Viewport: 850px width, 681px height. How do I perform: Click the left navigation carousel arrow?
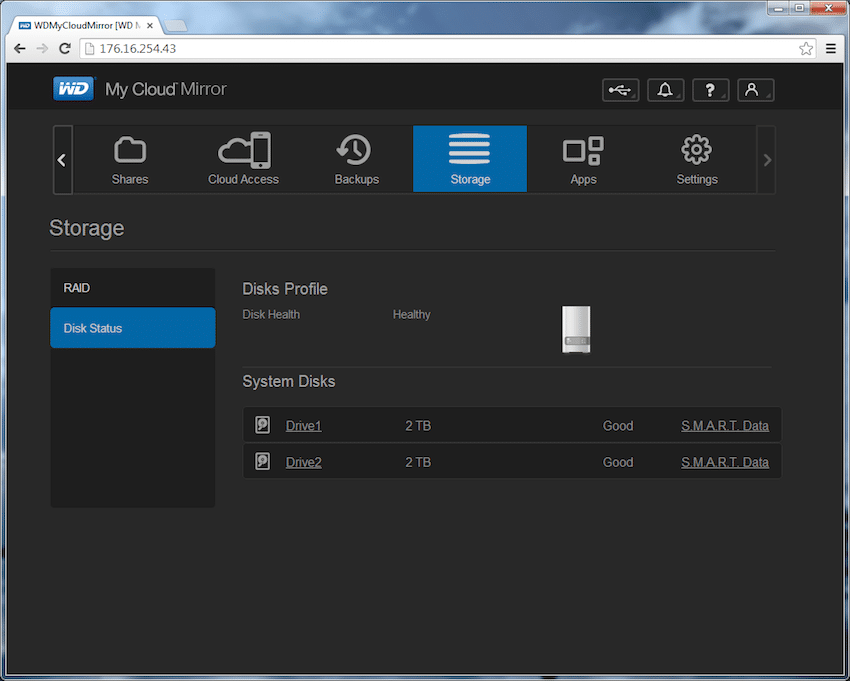click(x=62, y=160)
